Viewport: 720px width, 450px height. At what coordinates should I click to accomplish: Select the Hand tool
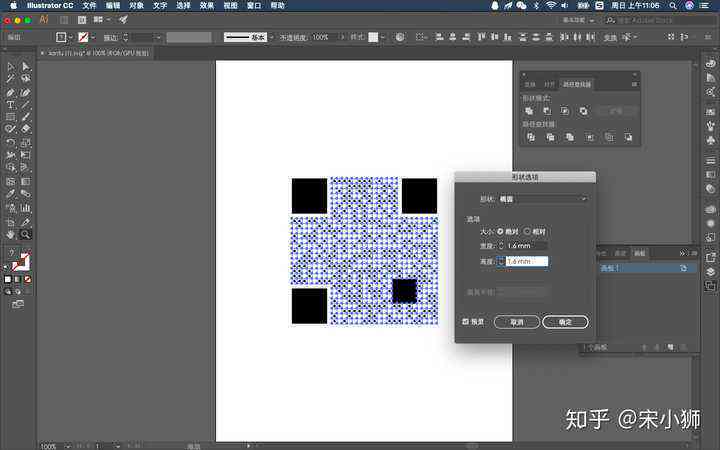click(x=11, y=235)
